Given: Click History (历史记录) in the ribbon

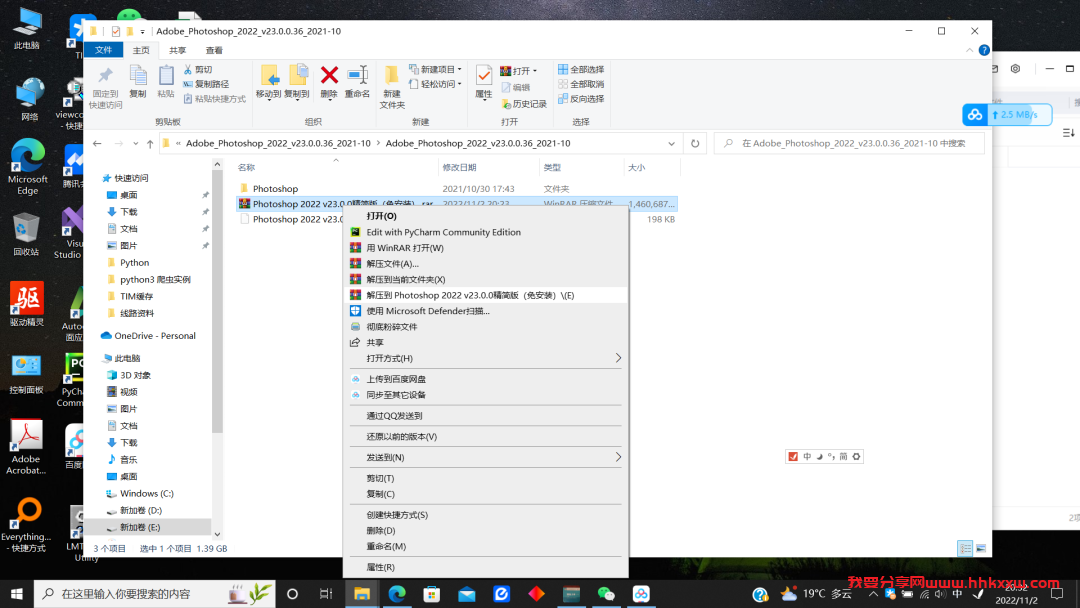Looking at the screenshot, I should (x=523, y=104).
